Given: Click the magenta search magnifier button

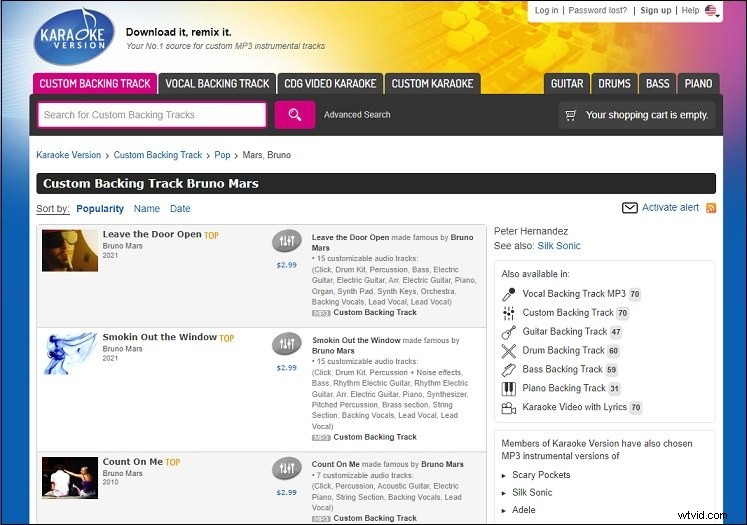Looking at the screenshot, I should point(294,115).
